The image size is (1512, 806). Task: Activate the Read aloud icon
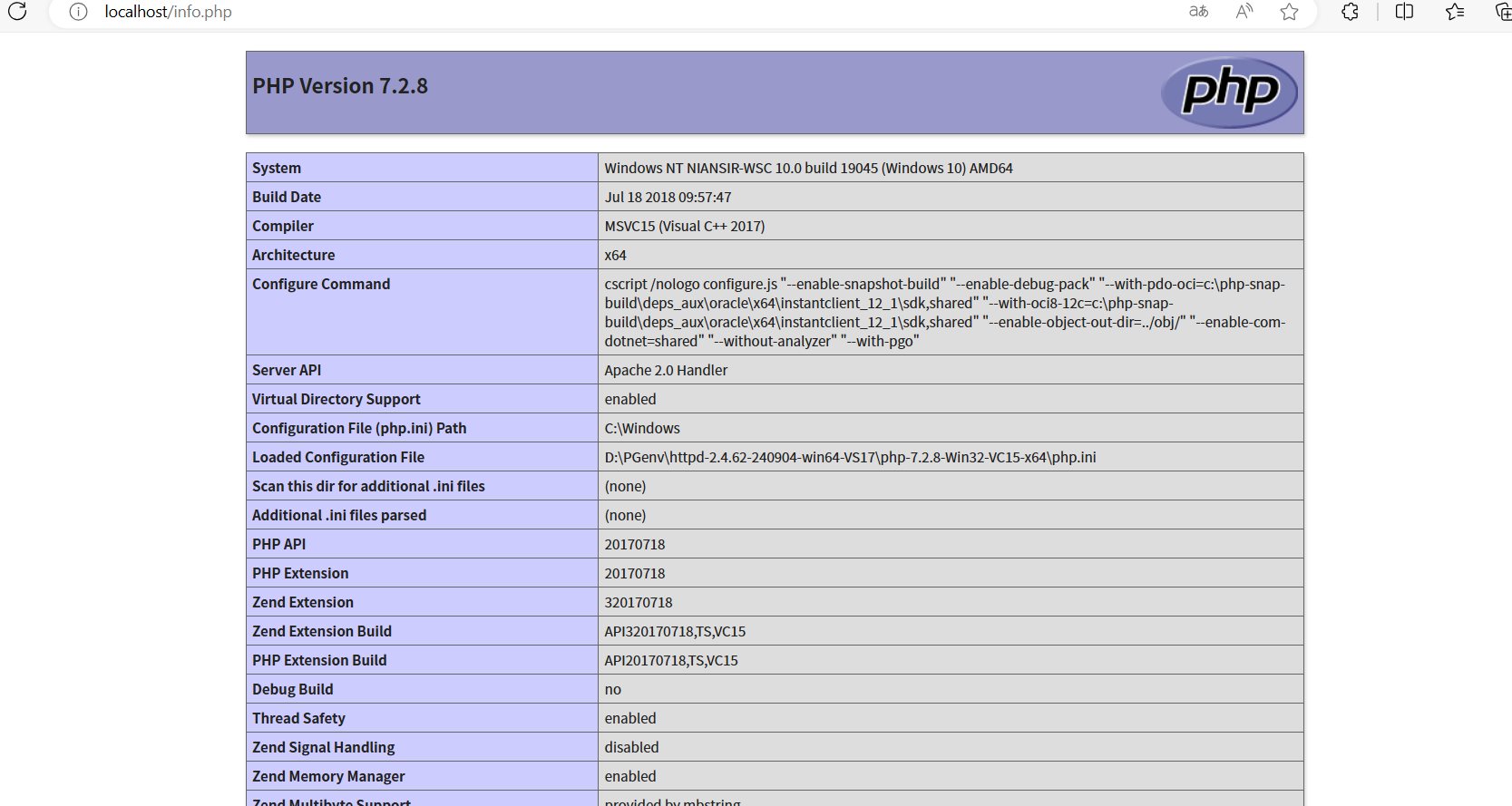(x=1244, y=12)
